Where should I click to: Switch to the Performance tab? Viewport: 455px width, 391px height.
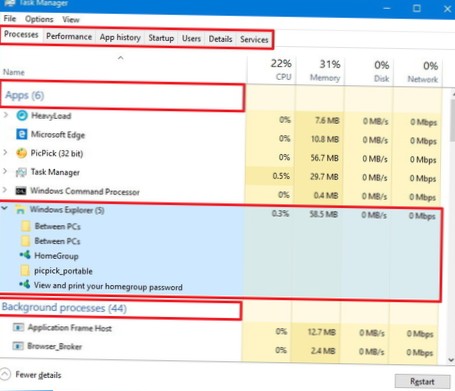point(69,36)
